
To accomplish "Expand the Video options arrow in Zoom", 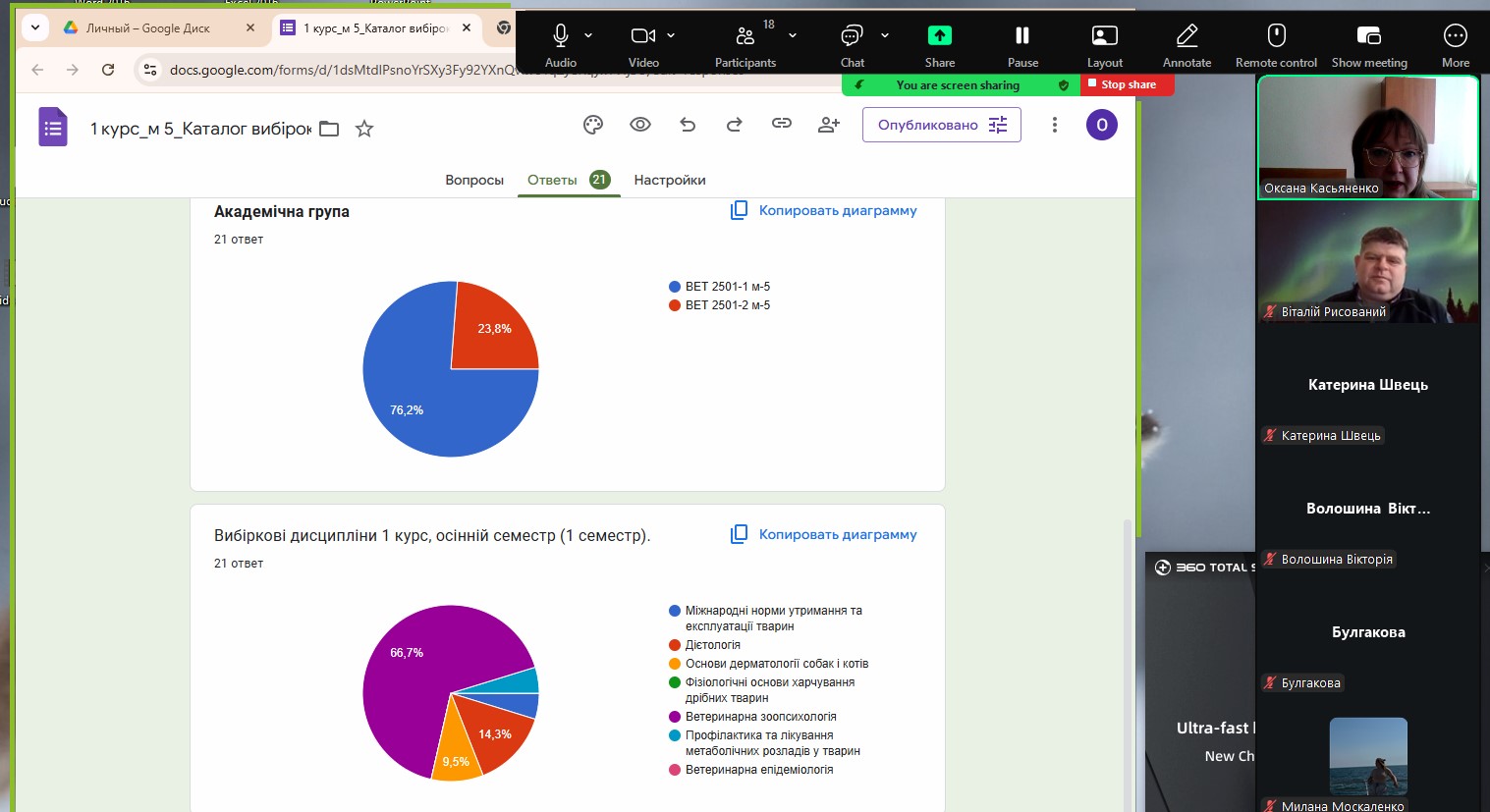I will (x=671, y=35).
